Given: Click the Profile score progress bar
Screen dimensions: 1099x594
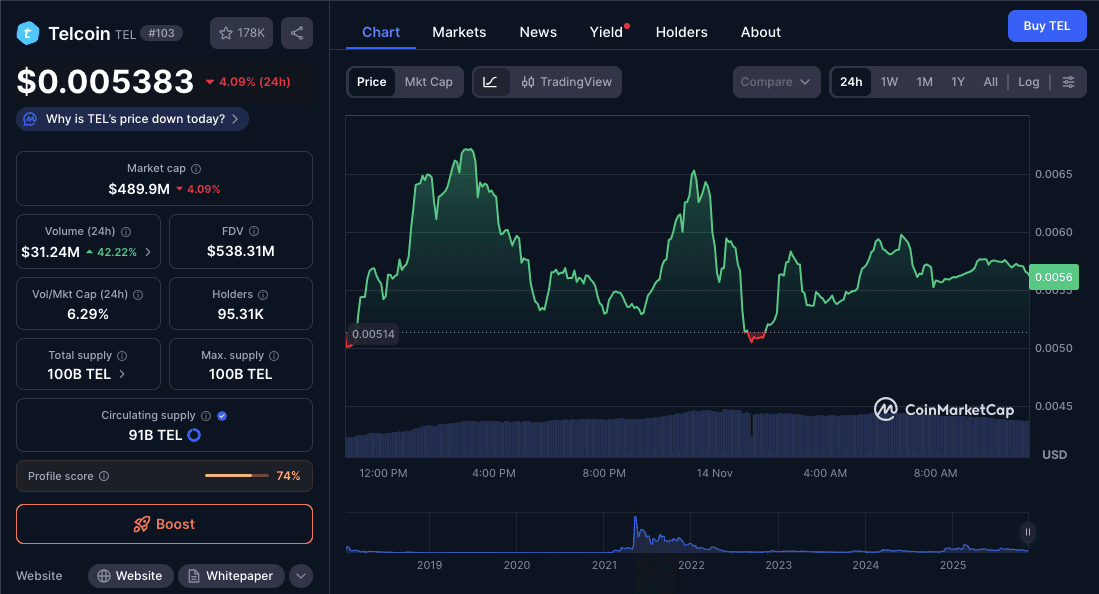Looking at the screenshot, I should 237,476.
